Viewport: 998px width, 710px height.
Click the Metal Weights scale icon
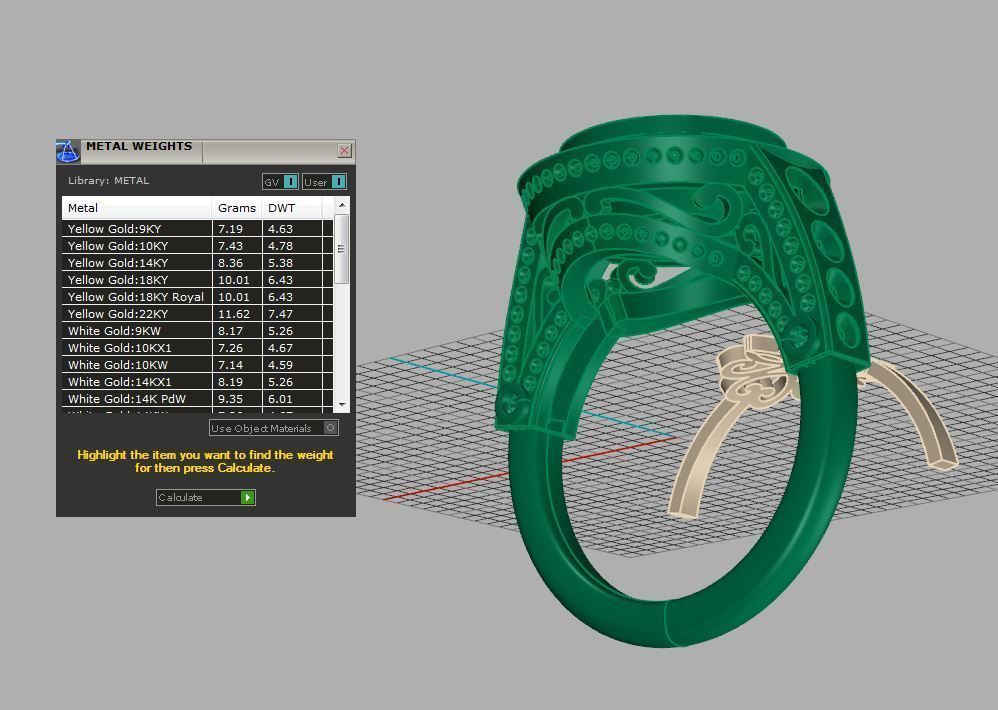pyautogui.click(x=68, y=151)
